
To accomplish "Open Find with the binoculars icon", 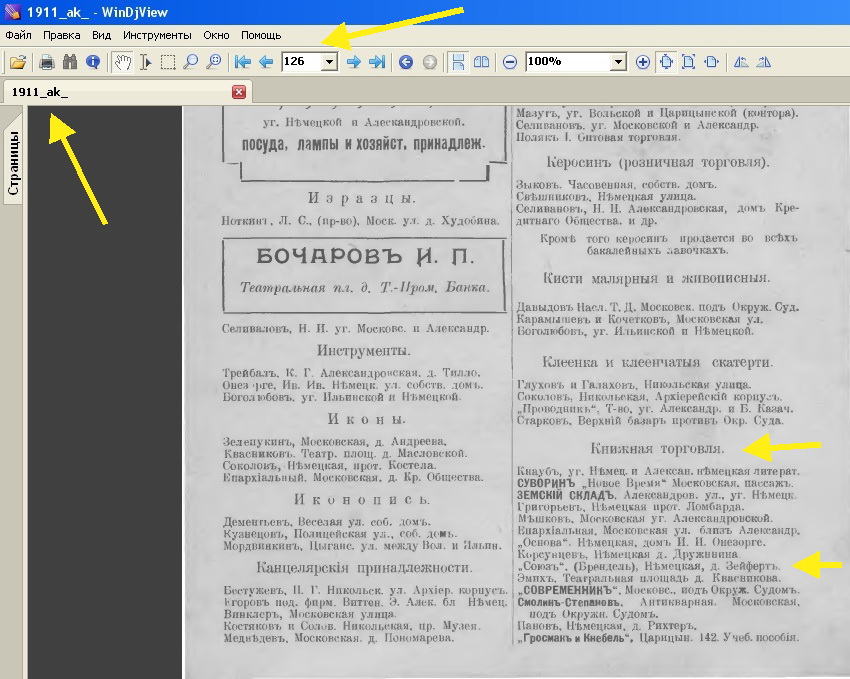I will tap(70, 62).
